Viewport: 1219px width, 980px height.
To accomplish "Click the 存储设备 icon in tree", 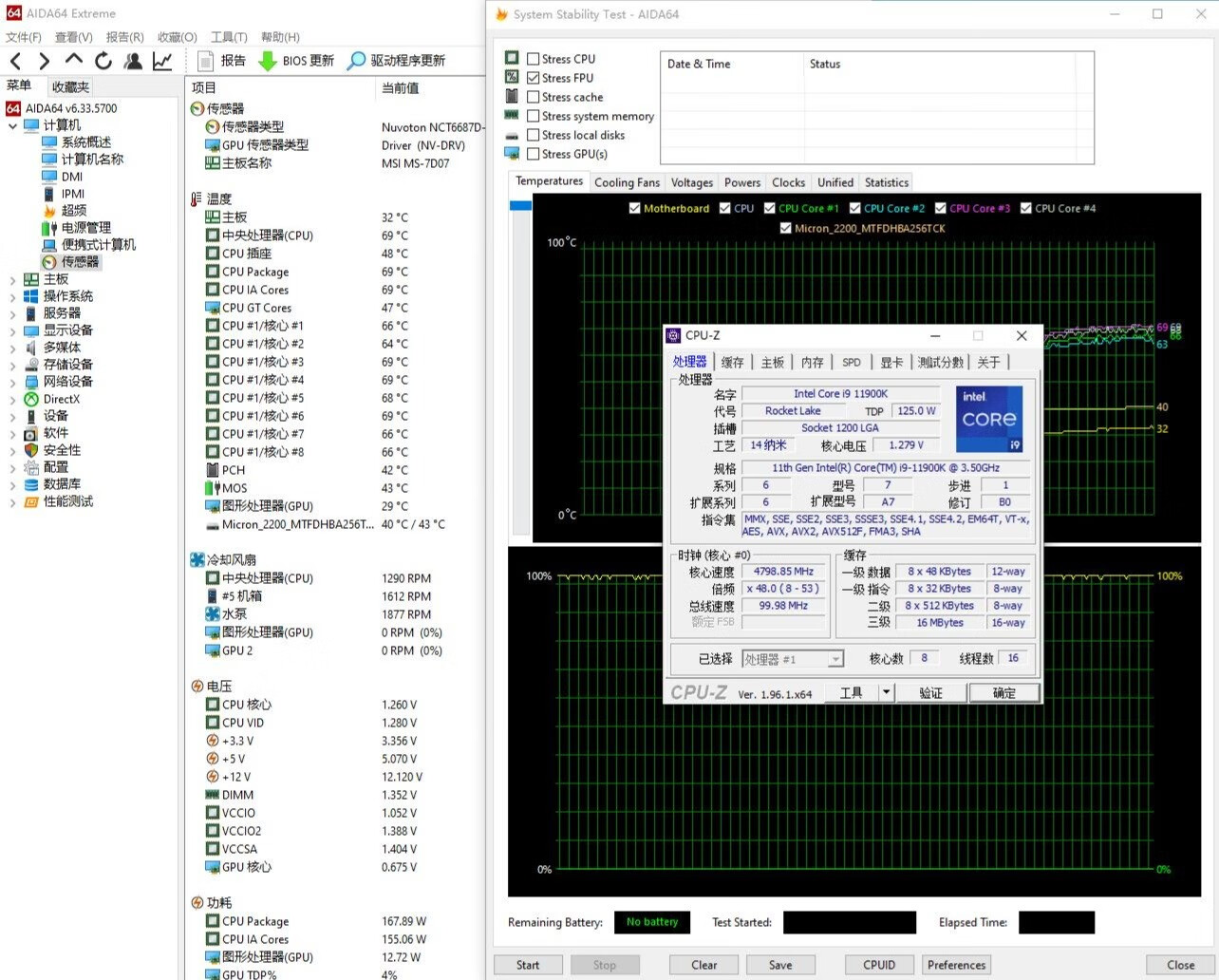I will [x=31, y=365].
